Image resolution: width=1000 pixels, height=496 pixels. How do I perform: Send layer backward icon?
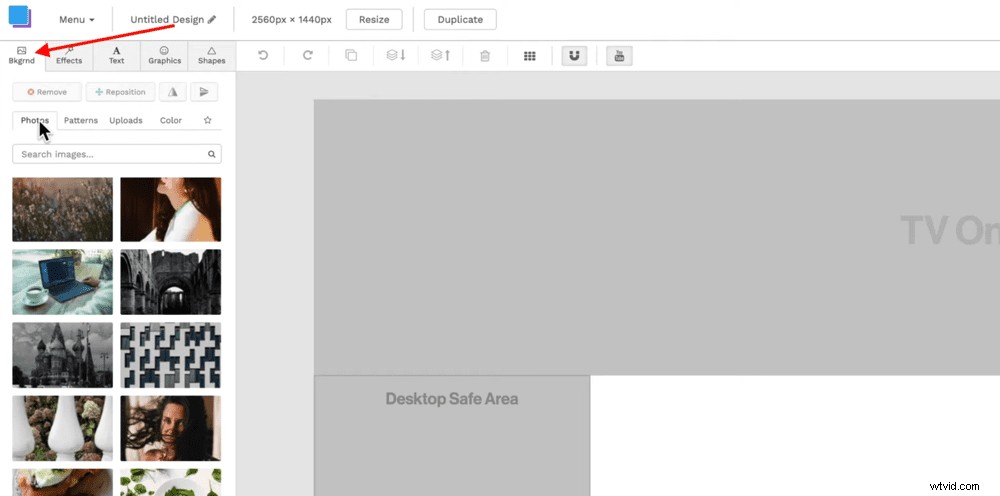pyautogui.click(x=396, y=55)
